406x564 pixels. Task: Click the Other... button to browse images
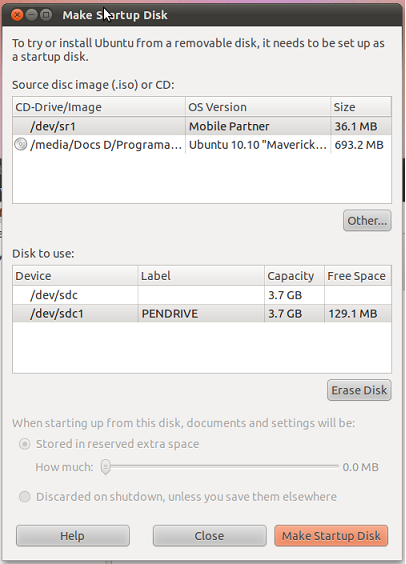coord(367,220)
